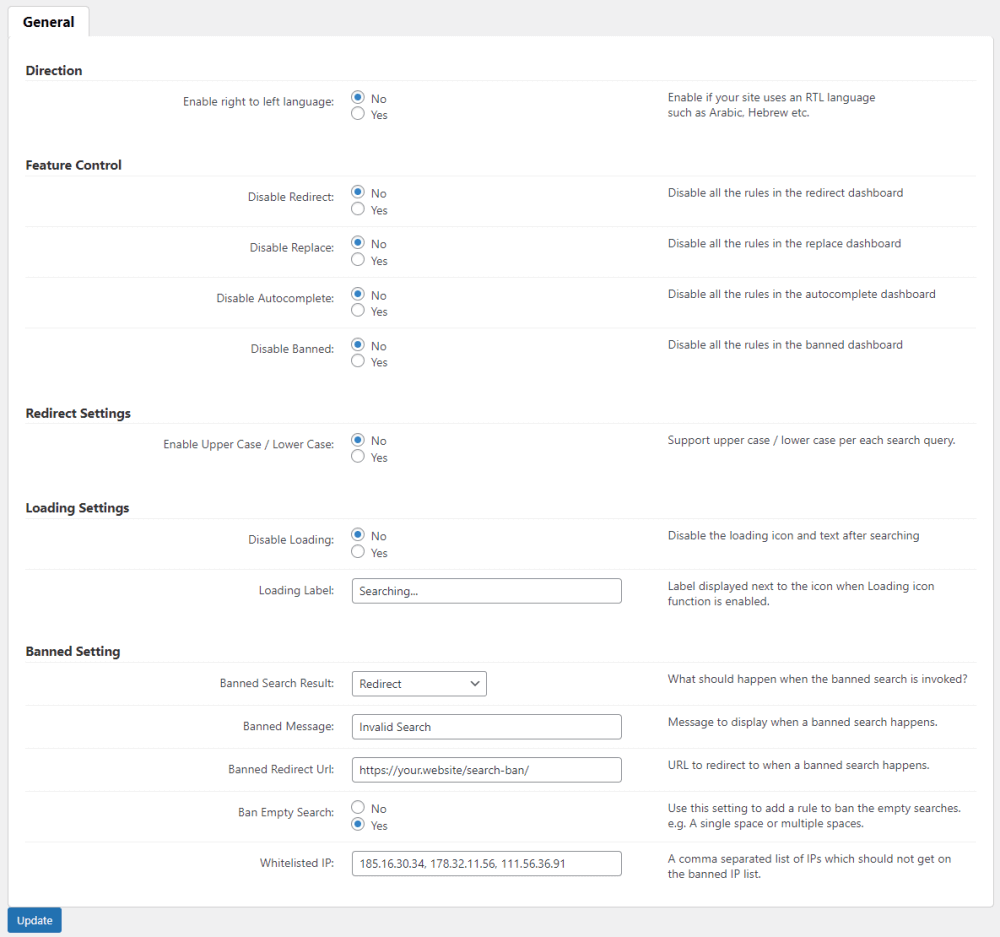Select No for Ban Empty Search
Viewport: 1000px width, 937px height.
pyautogui.click(x=358, y=808)
